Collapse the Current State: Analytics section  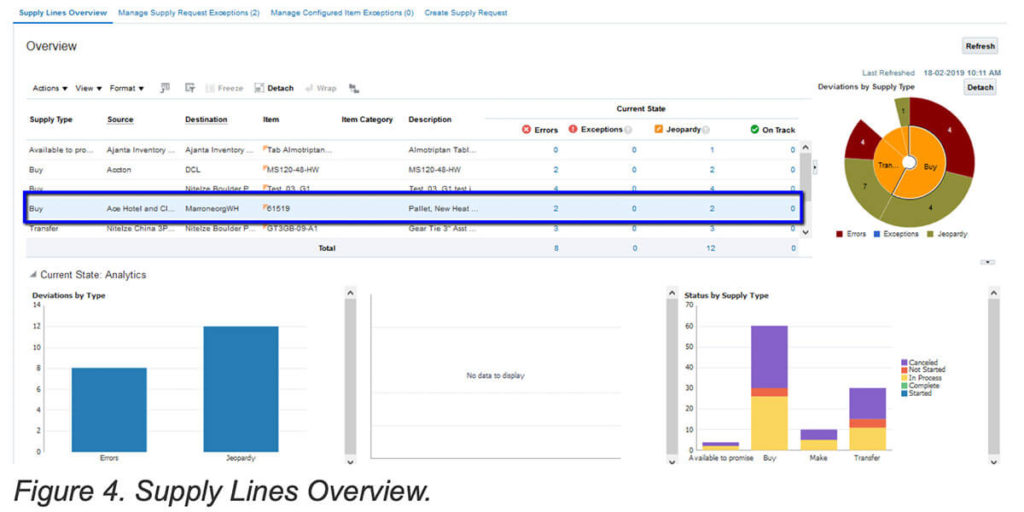33,275
